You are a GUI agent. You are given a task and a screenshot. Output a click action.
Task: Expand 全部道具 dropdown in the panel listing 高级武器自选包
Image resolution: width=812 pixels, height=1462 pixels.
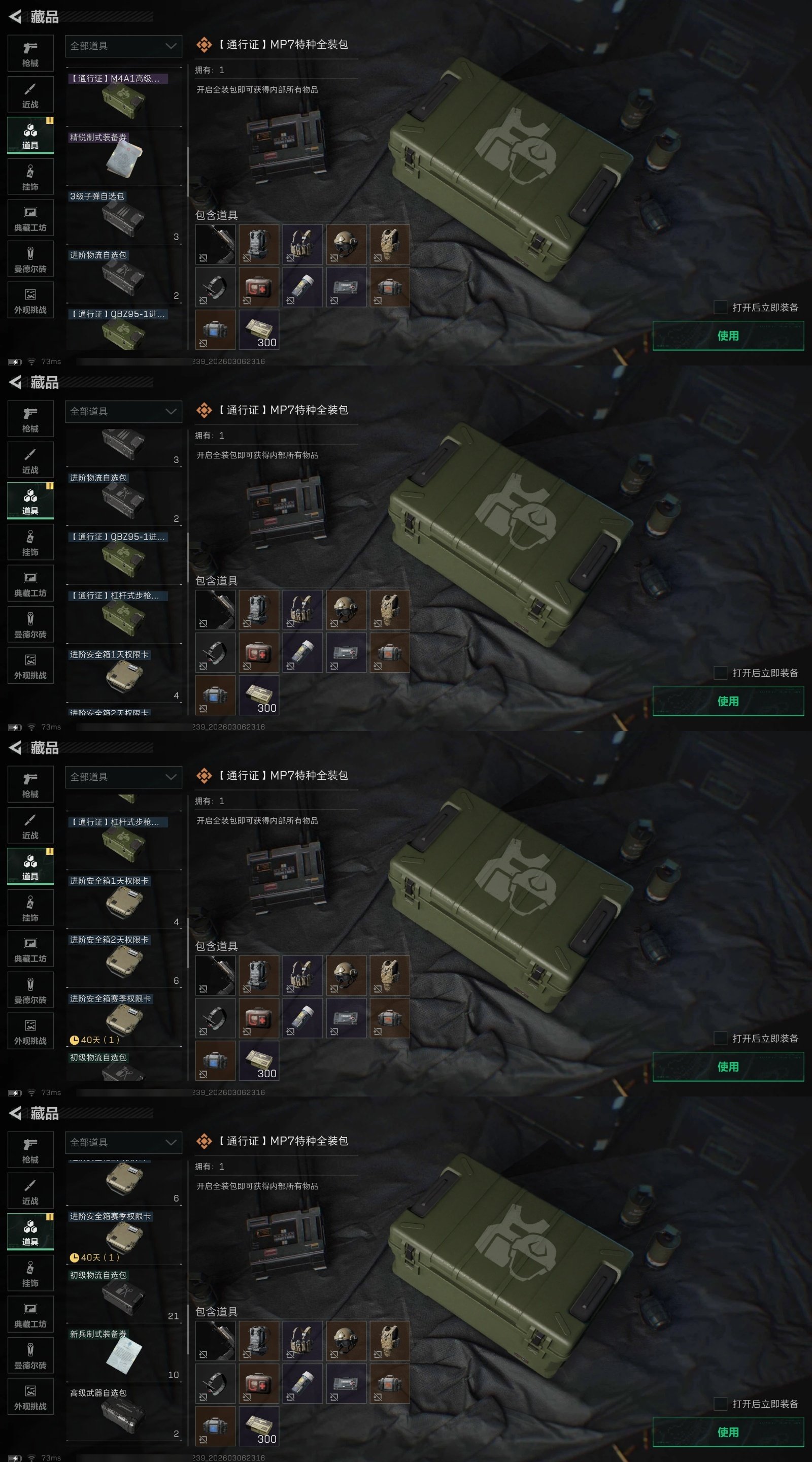click(124, 1143)
